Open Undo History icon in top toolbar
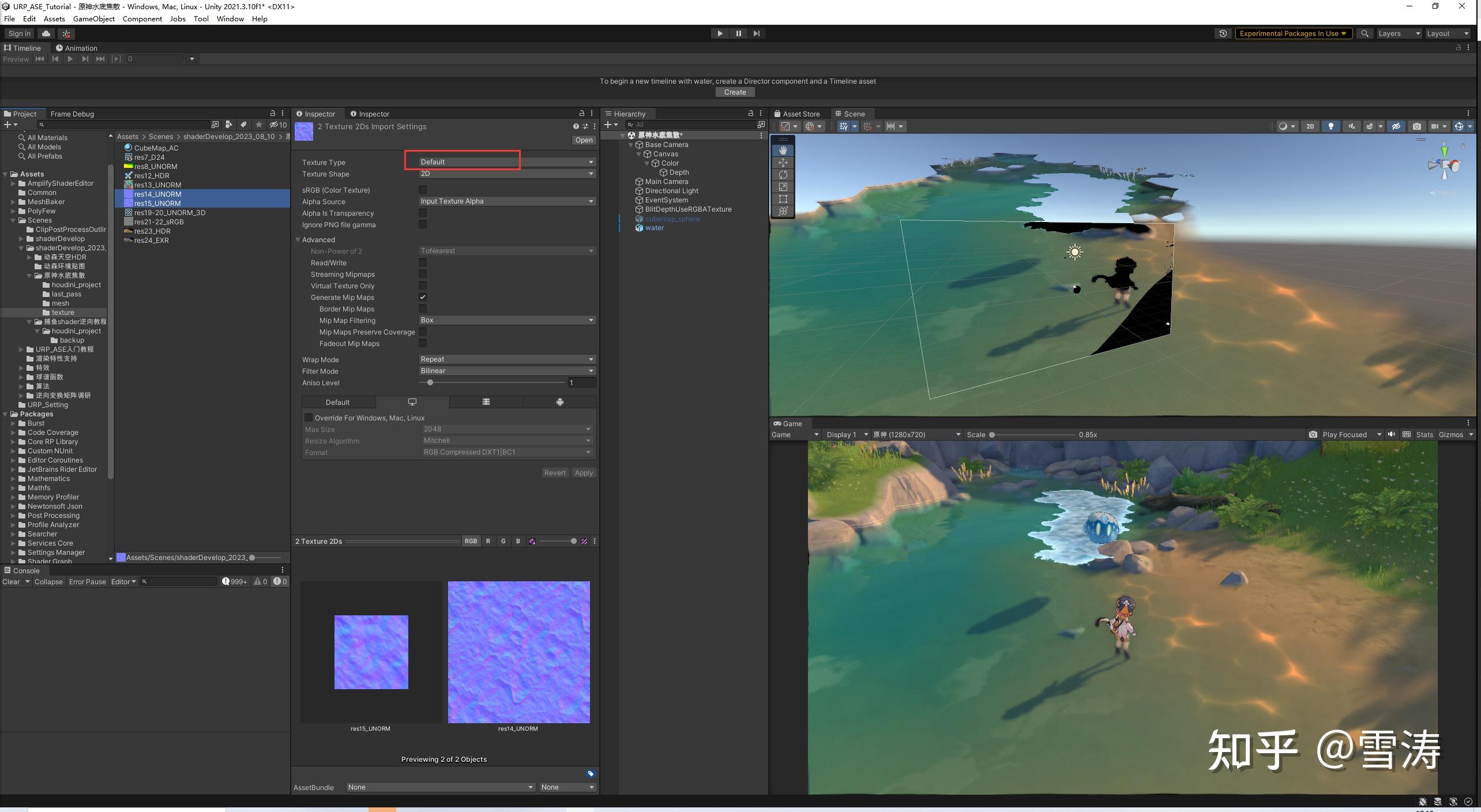The image size is (1481, 812). pos(1223,33)
